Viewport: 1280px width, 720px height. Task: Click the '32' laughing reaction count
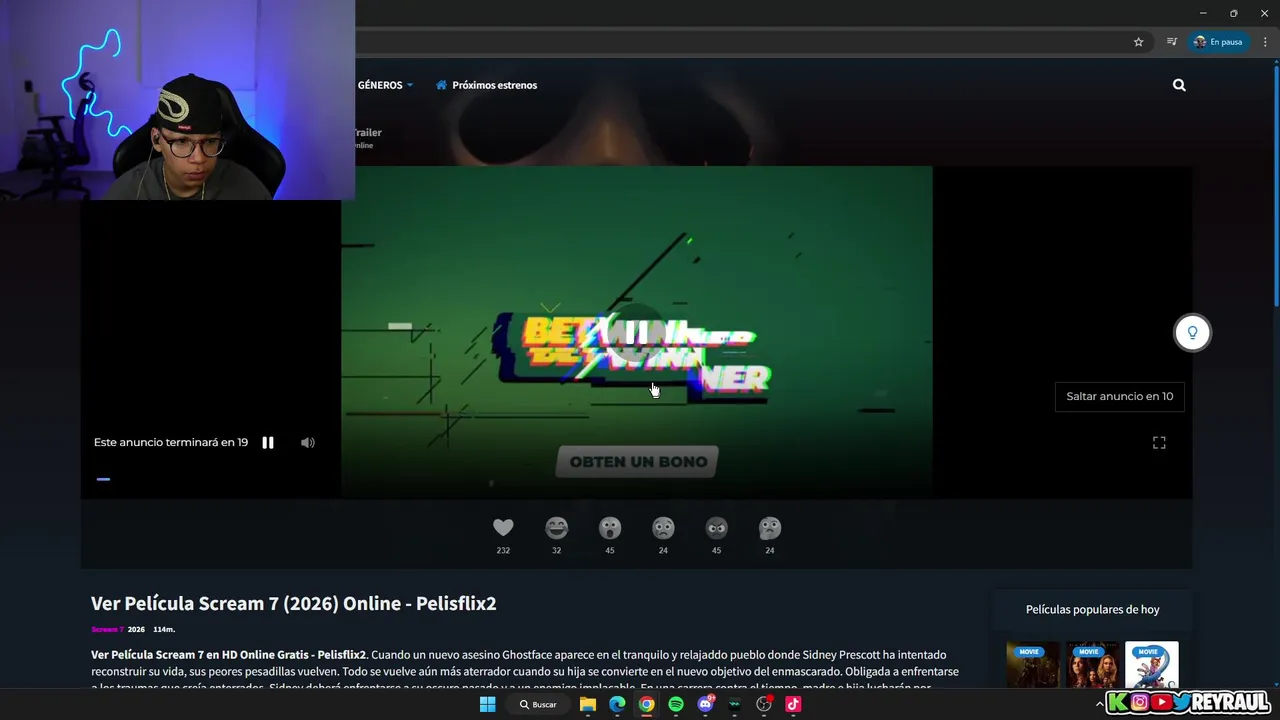point(557,550)
